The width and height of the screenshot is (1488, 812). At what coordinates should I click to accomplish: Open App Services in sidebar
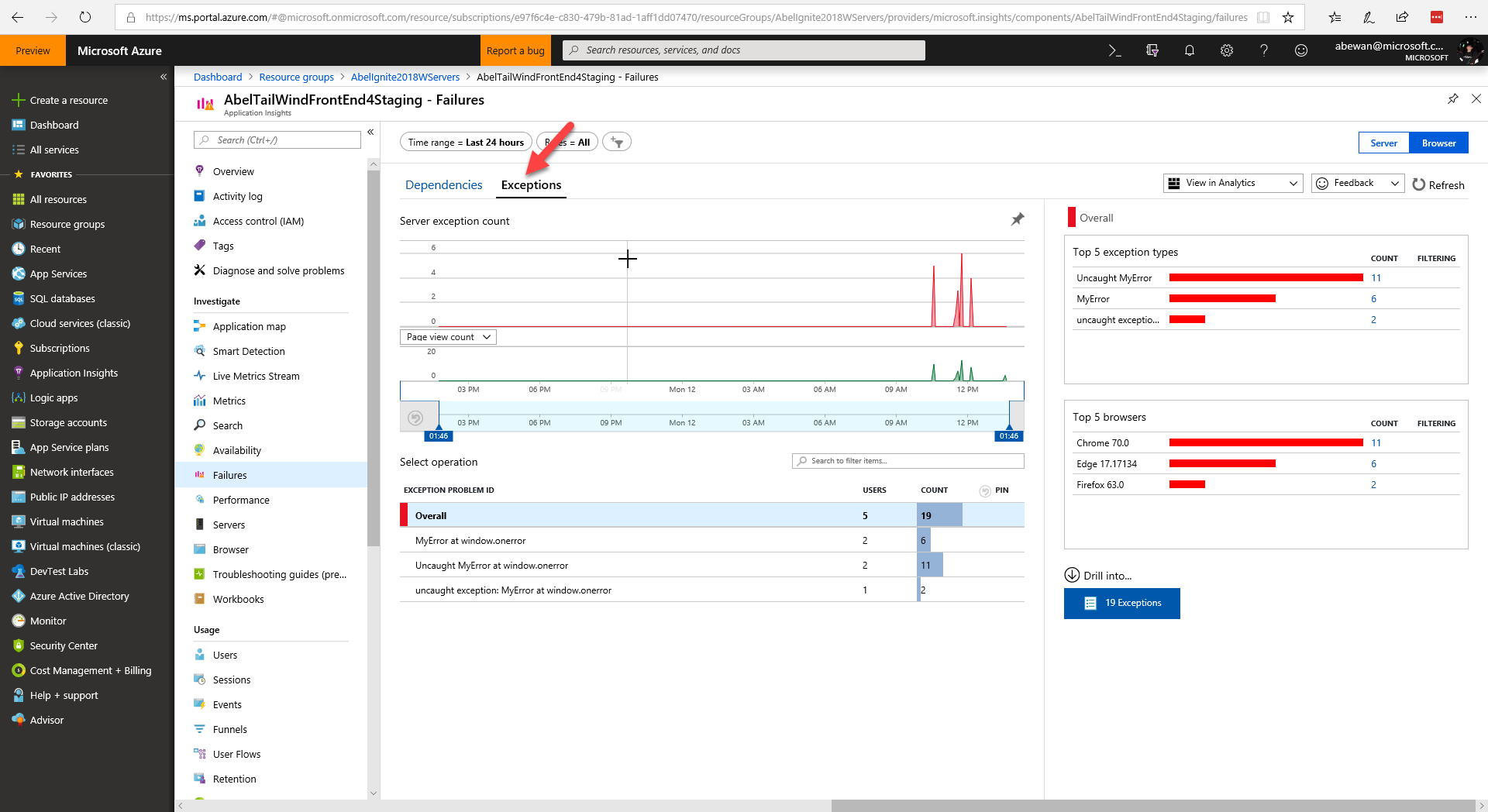pyautogui.click(x=58, y=274)
